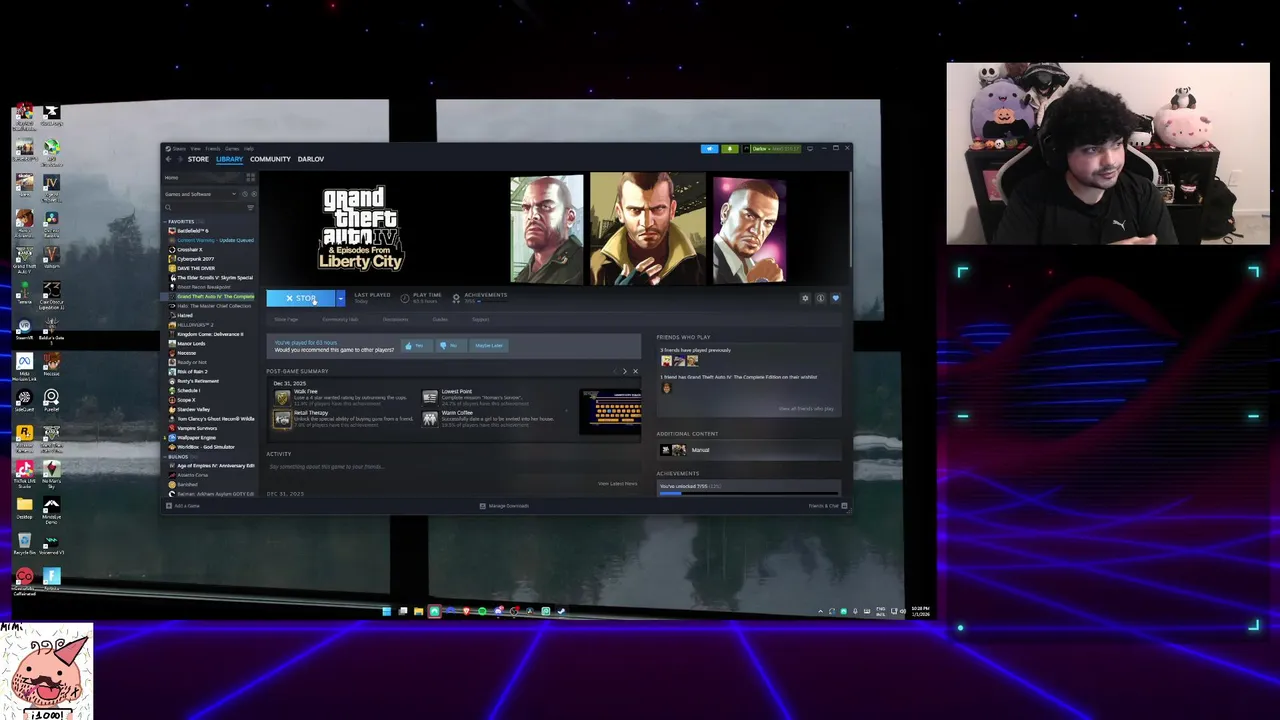
Task: Switch to the Library tab
Action: point(229,159)
